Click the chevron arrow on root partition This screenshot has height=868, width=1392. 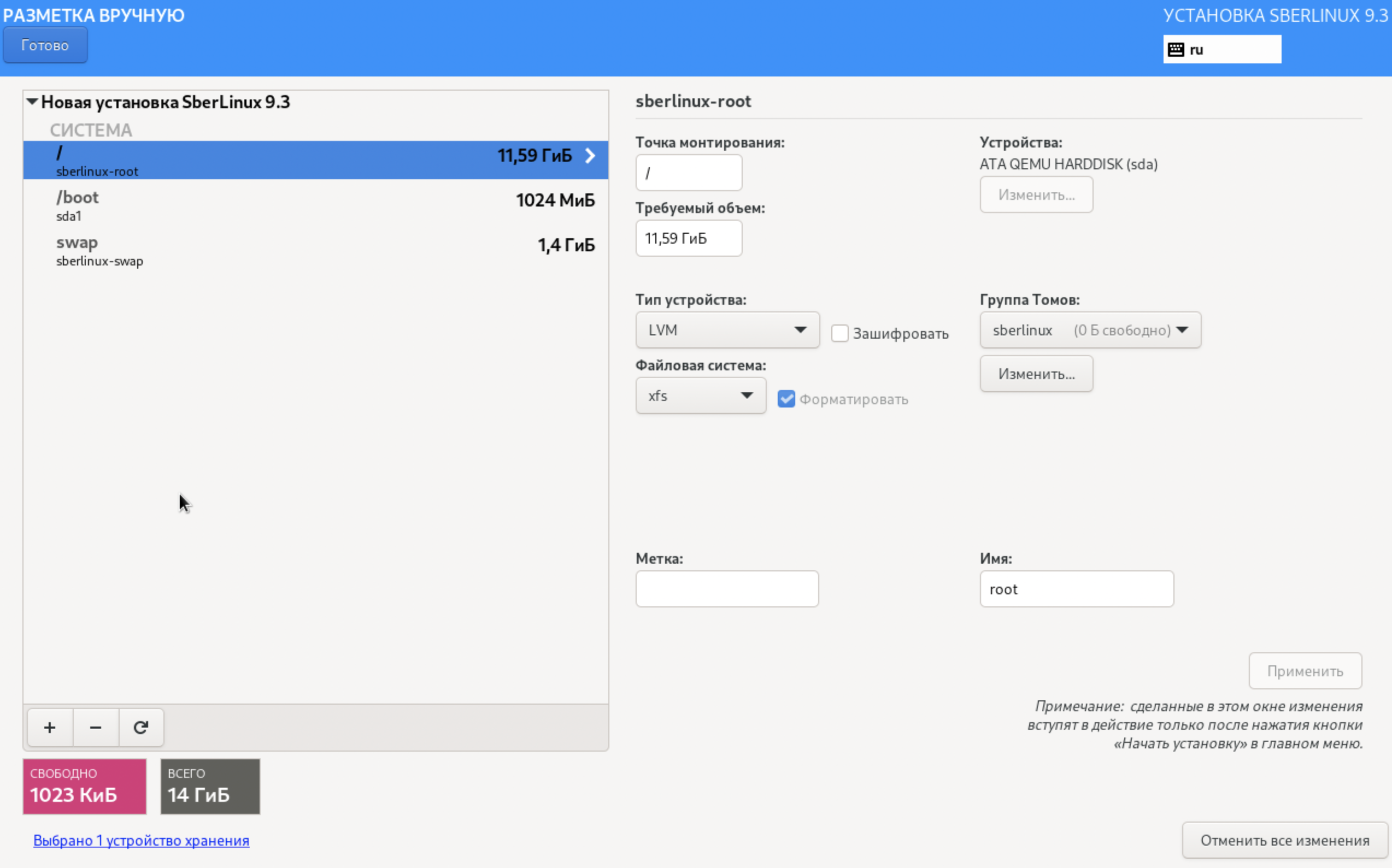click(590, 156)
